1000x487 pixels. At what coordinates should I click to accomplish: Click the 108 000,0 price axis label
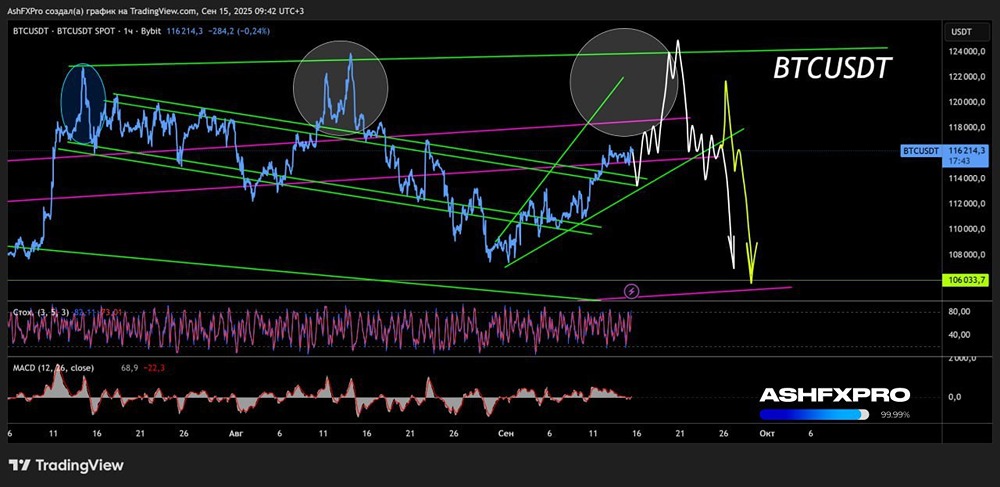[x=966, y=255]
